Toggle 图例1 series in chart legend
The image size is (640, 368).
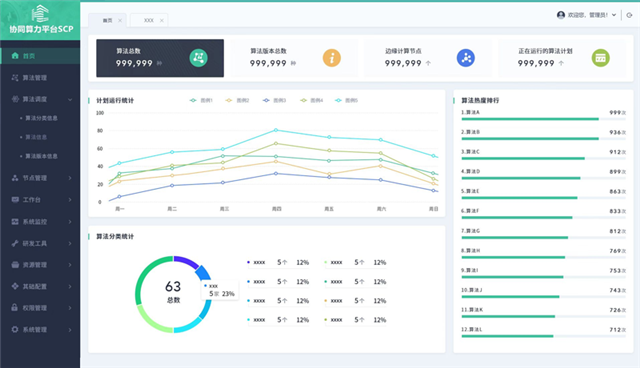tap(201, 100)
